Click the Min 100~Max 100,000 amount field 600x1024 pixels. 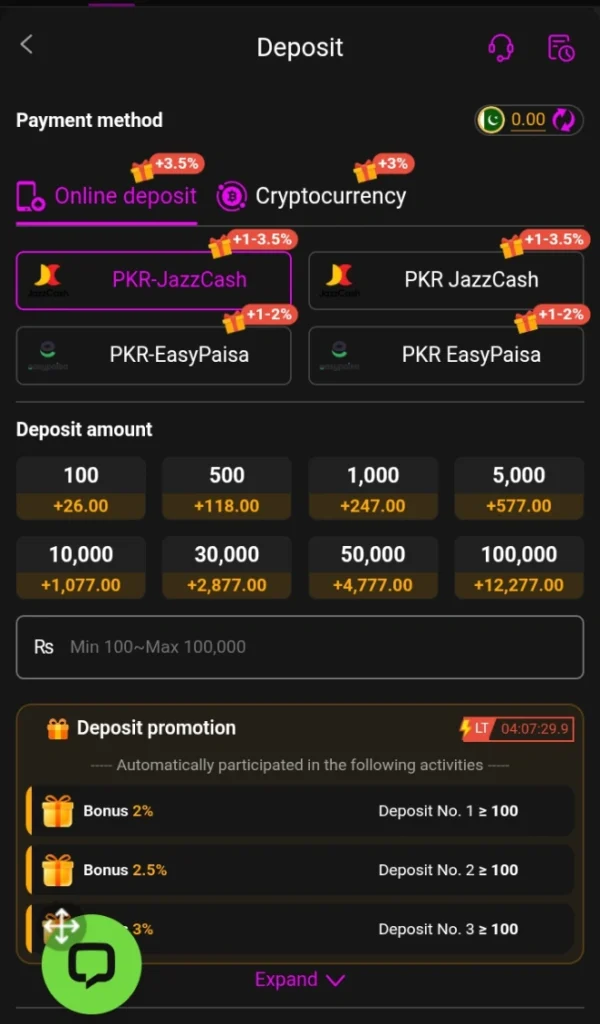300,647
